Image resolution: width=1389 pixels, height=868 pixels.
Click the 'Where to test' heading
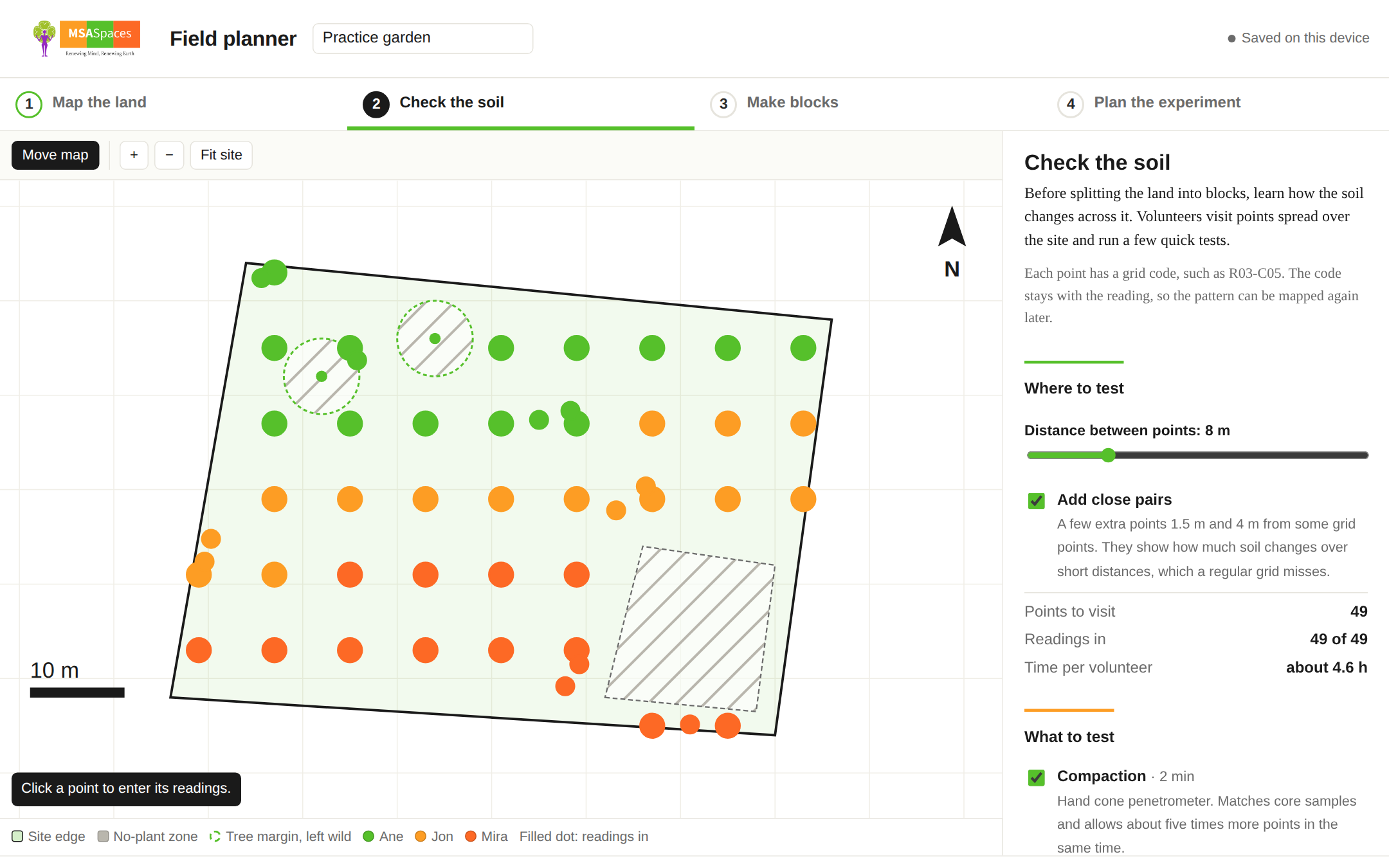1074,388
